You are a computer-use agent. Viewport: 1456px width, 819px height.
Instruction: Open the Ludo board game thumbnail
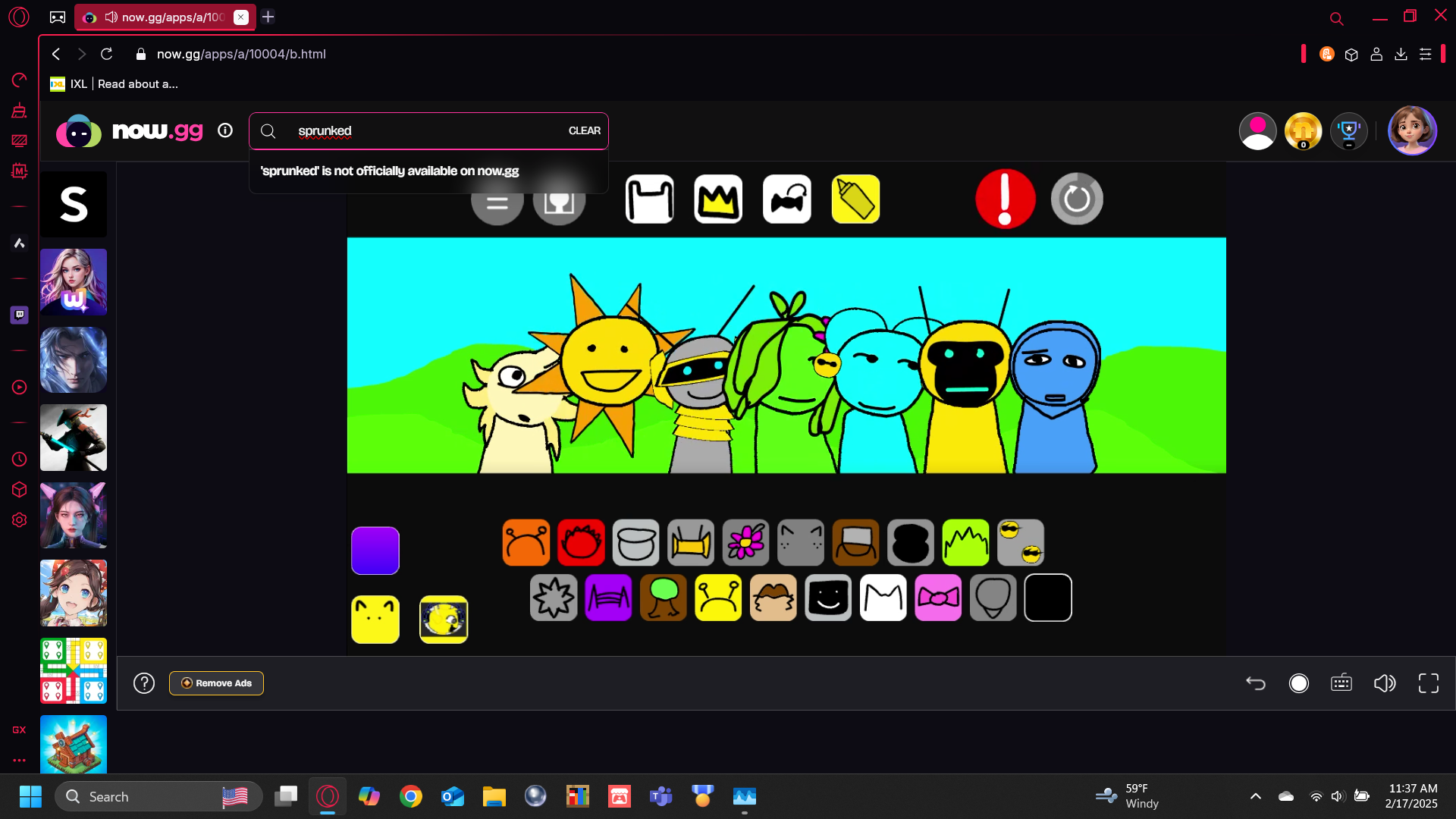(x=74, y=670)
